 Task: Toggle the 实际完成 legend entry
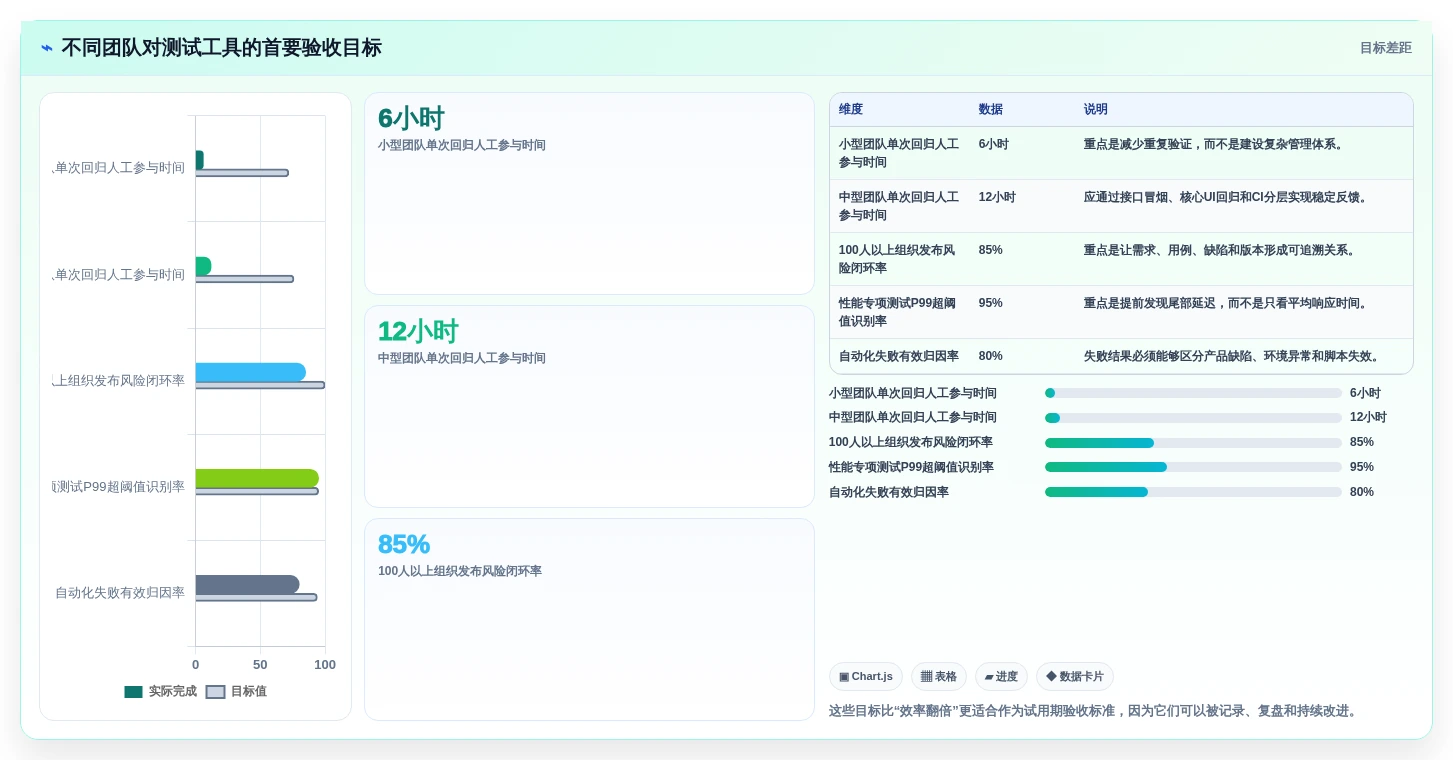click(x=160, y=691)
